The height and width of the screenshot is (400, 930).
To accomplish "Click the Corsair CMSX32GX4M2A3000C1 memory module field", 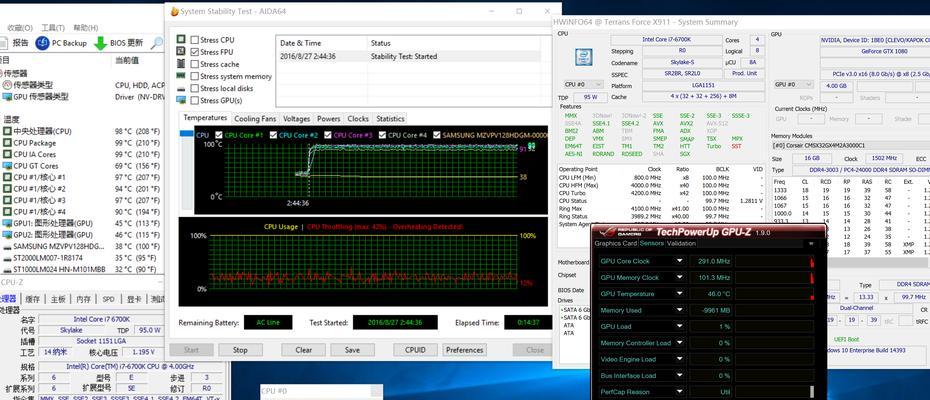I will point(851,145).
